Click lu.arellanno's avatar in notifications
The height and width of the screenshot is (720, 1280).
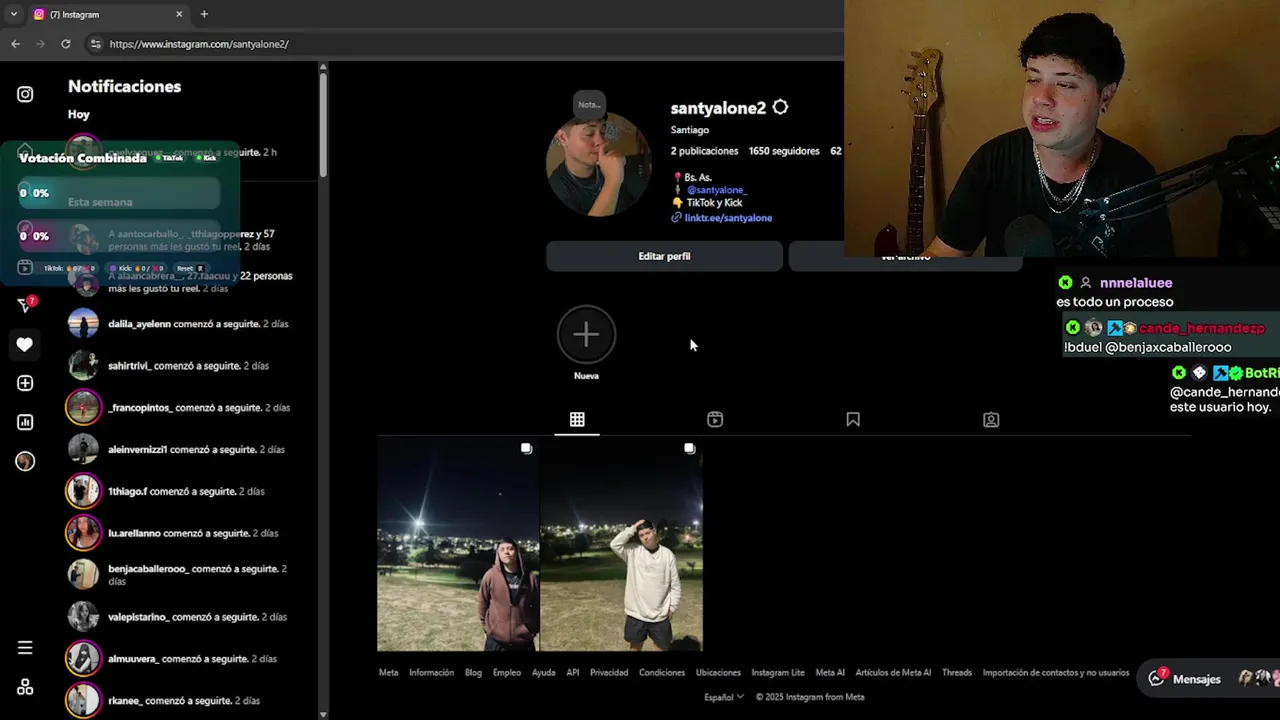point(84,533)
